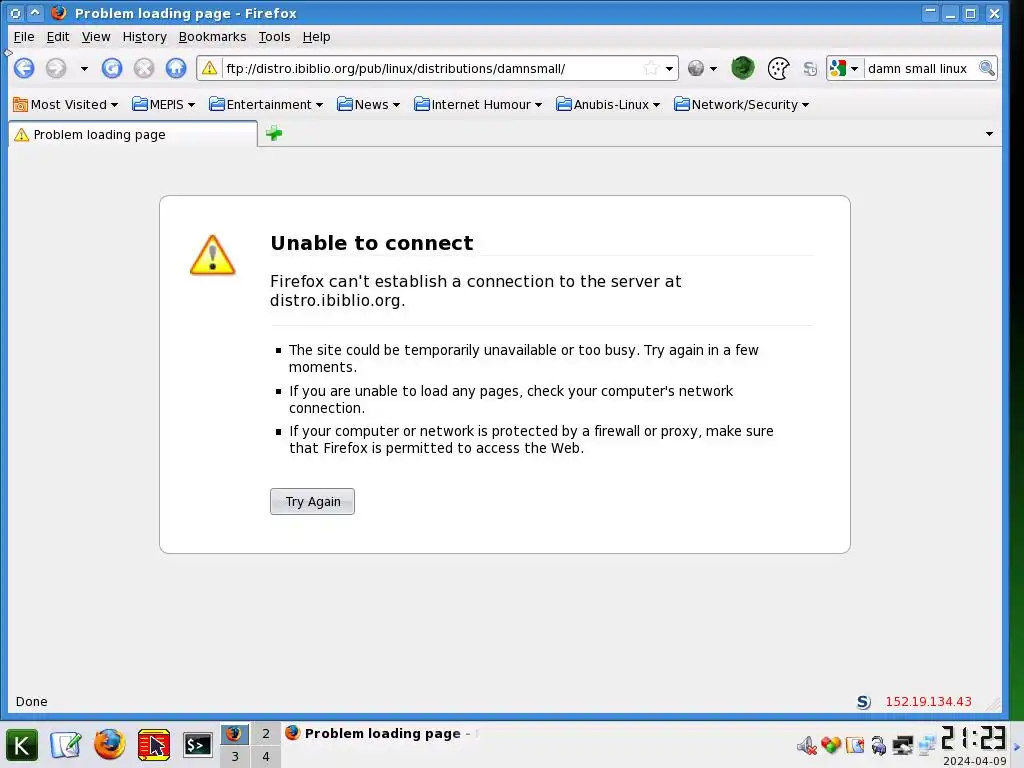Switch to virtual desktop 4
Viewport: 1024px width, 768px height.
pyautogui.click(x=266, y=757)
